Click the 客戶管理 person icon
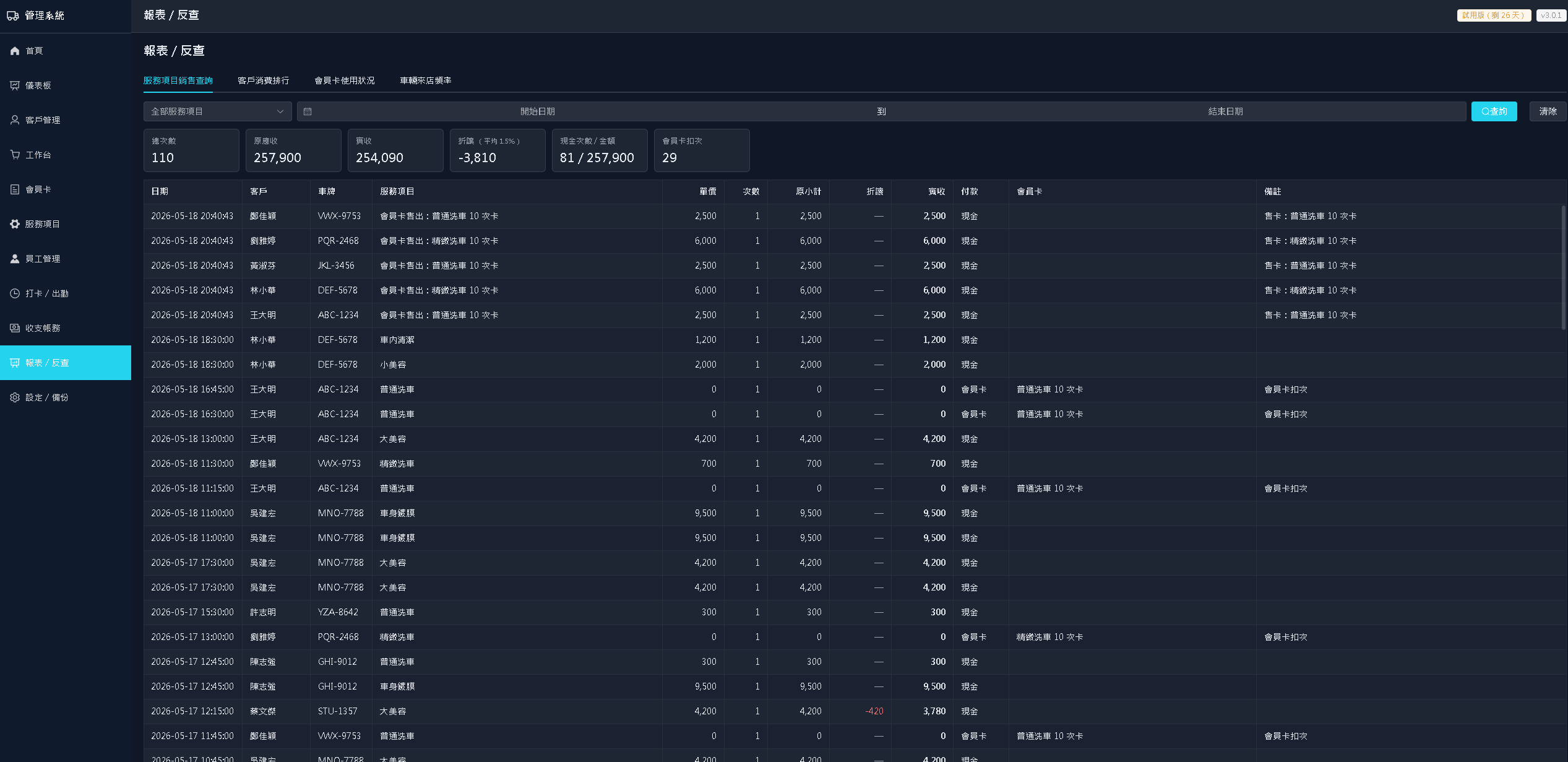This screenshot has height=762, width=1568. pyautogui.click(x=15, y=120)
